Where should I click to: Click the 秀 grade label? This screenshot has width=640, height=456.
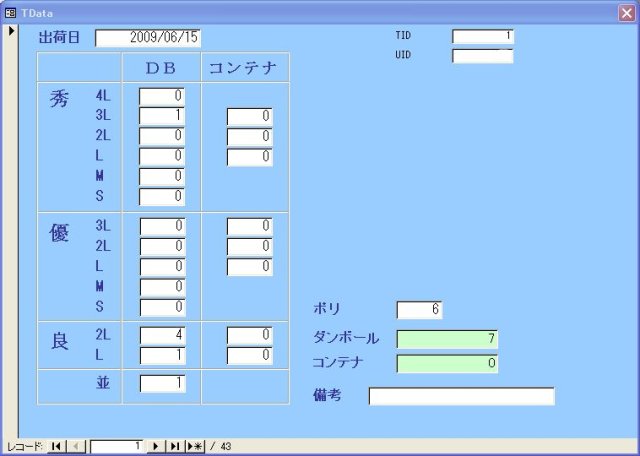coord(59,99)
